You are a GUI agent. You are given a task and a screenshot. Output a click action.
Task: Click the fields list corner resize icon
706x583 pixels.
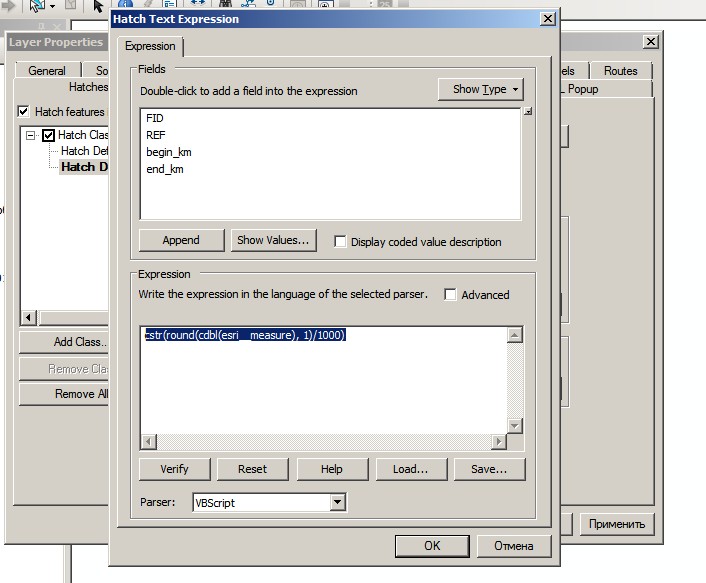coord(528,111)
